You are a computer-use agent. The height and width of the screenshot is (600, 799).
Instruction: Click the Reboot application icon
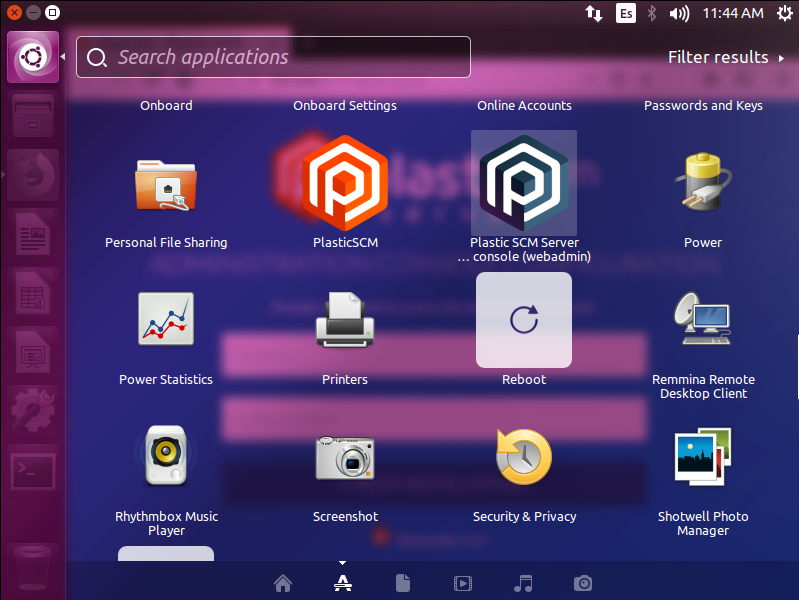pyautogui.click(x=524, y=320)
